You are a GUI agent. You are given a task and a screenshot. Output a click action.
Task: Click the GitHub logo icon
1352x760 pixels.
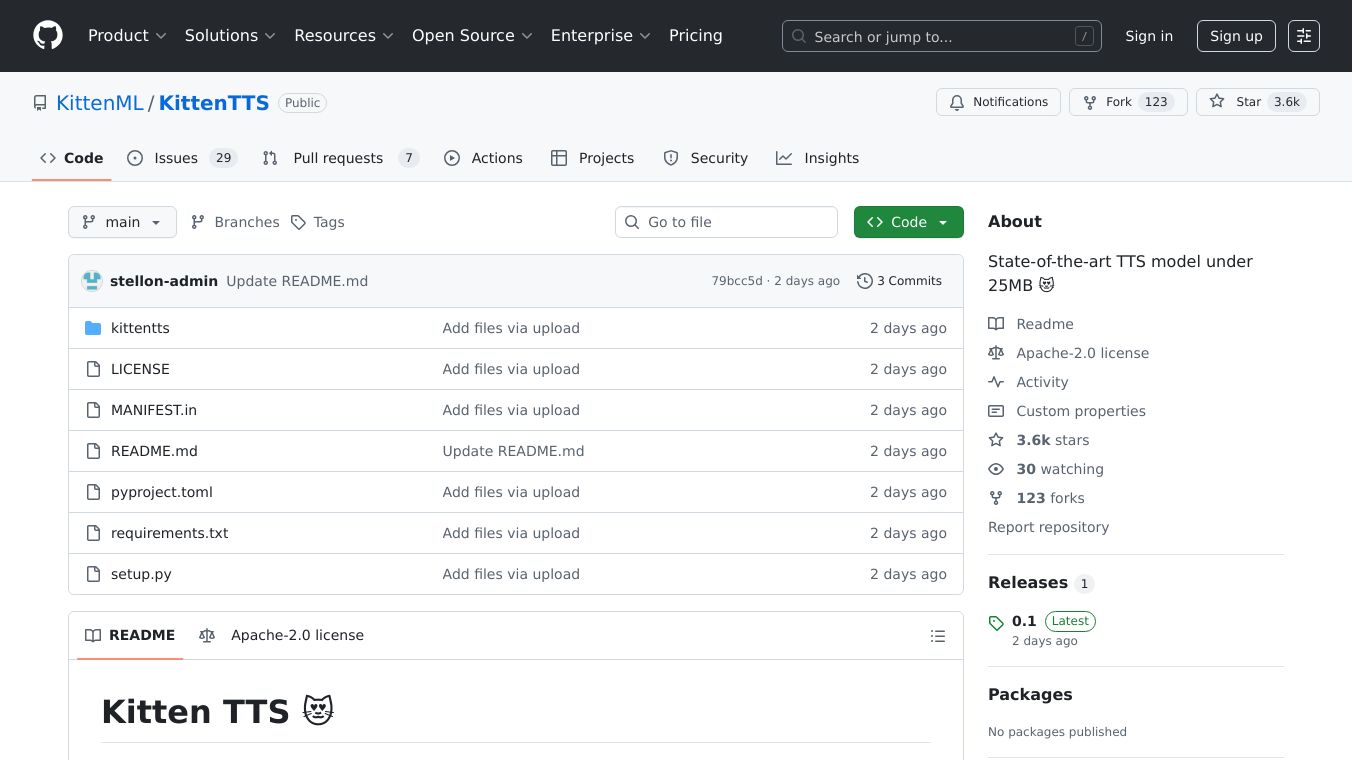coord(48,36)
